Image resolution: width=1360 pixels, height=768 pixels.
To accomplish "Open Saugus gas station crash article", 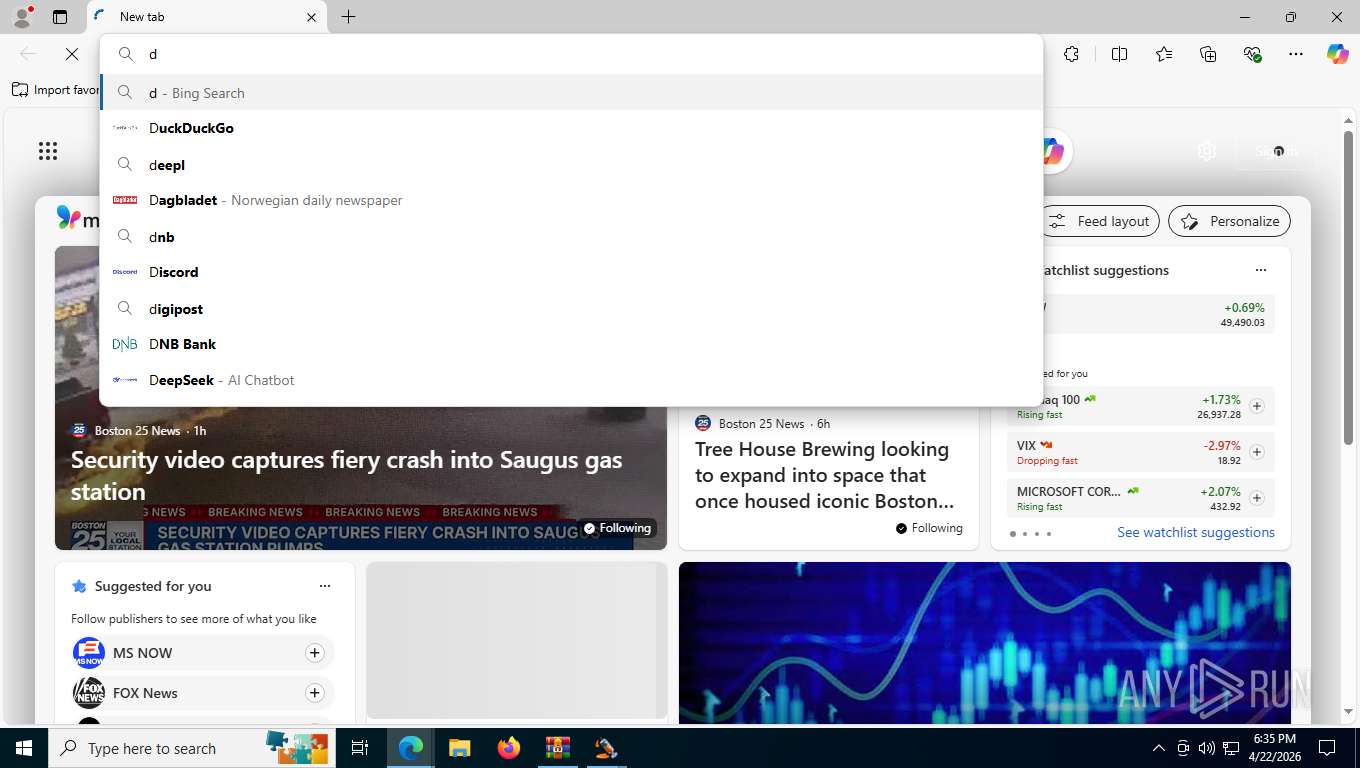I will tap(346, 475).
